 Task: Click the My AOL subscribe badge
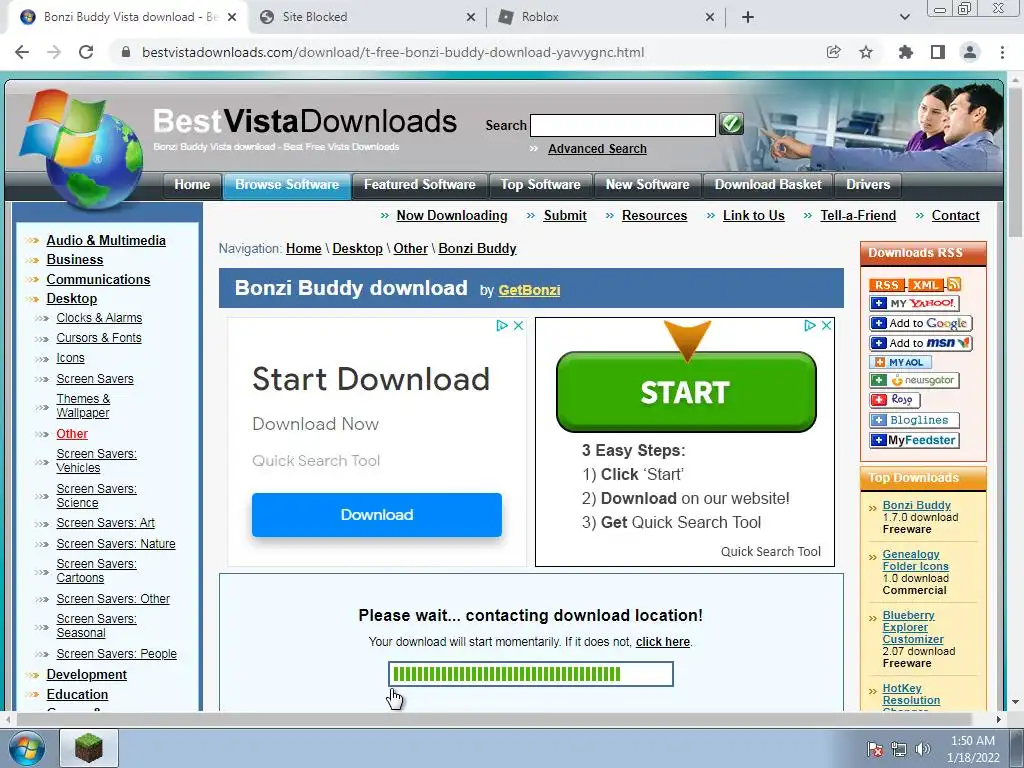900,362
